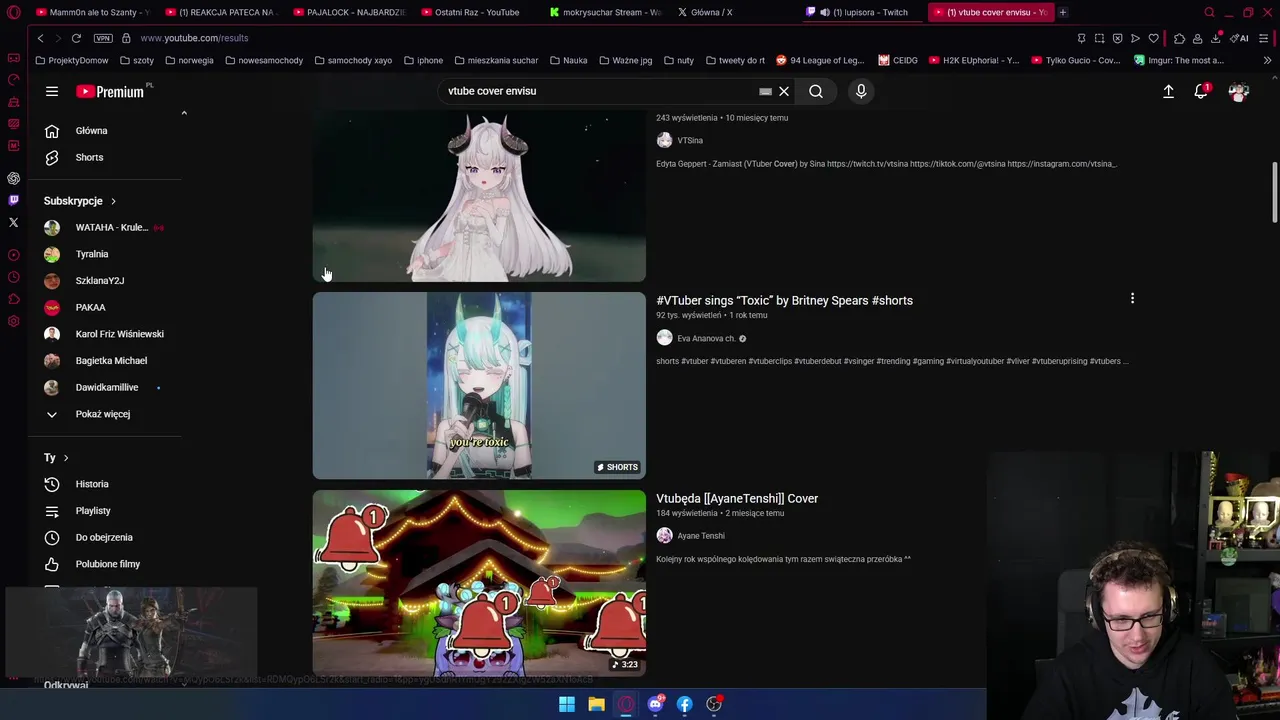Reload the page
Screen dimensions: 1280x720
[x=76, y=38]
